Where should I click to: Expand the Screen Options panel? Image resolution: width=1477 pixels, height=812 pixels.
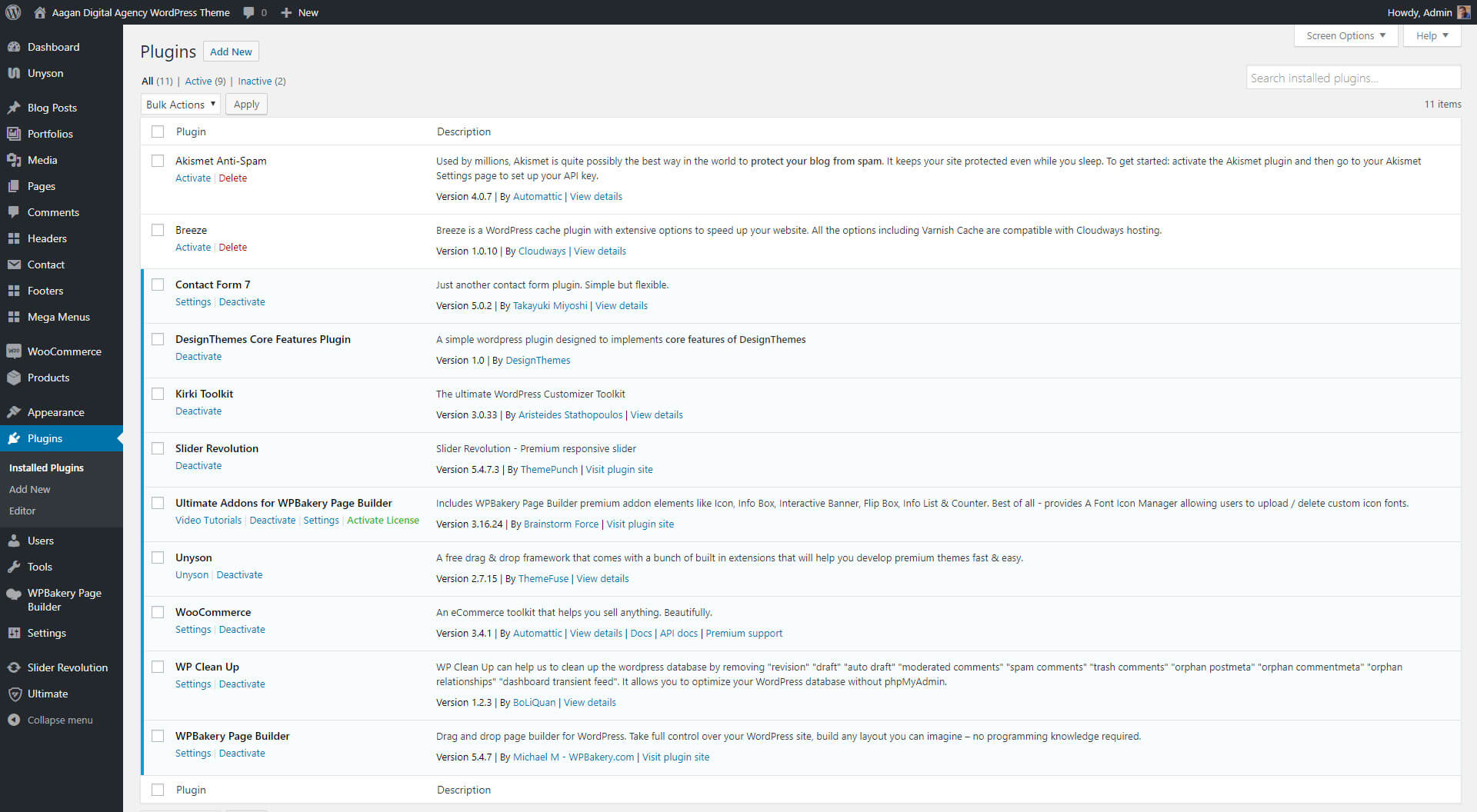(1345, 35)
